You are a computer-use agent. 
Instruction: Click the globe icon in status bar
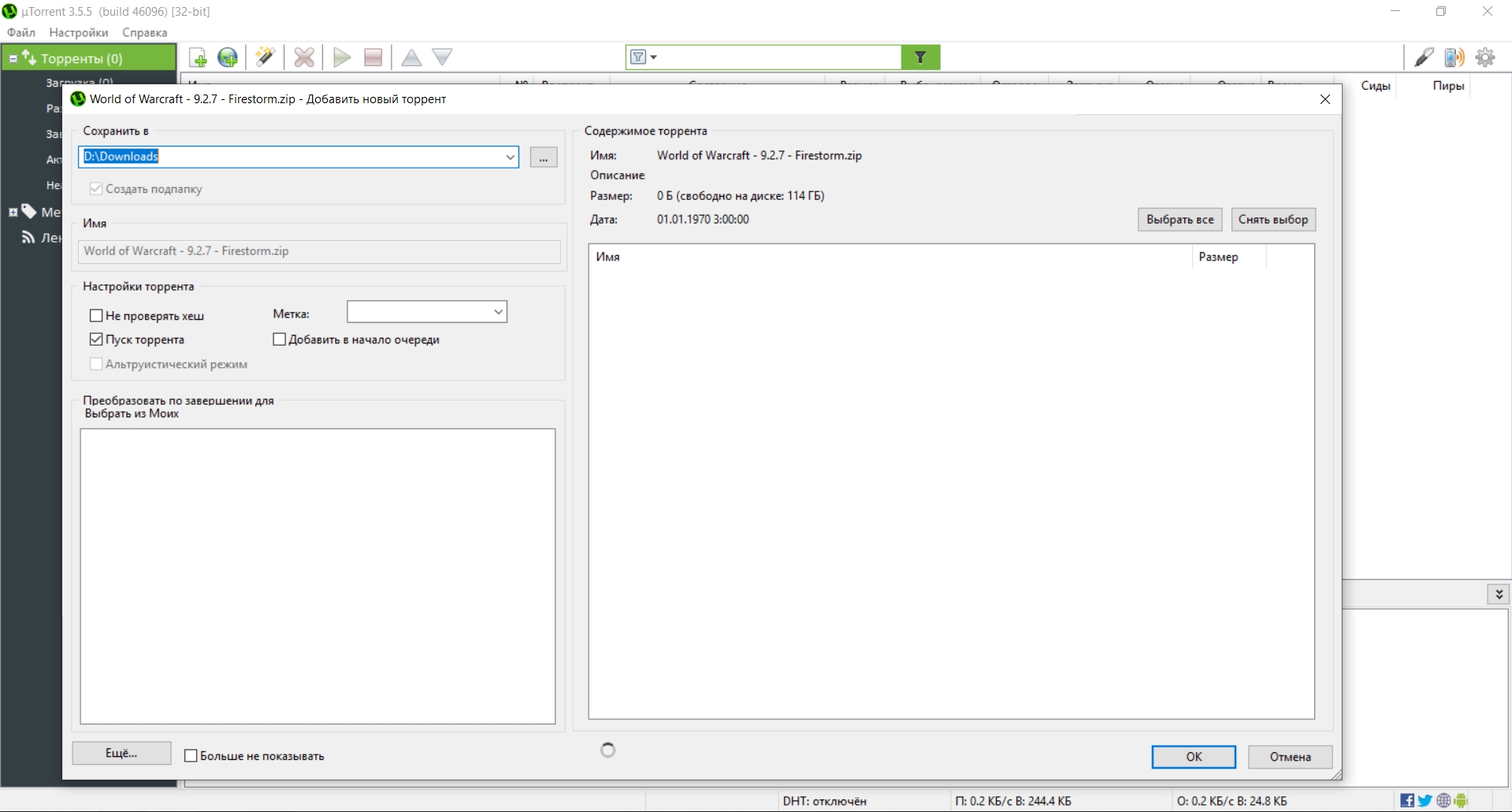(1443, 801)
